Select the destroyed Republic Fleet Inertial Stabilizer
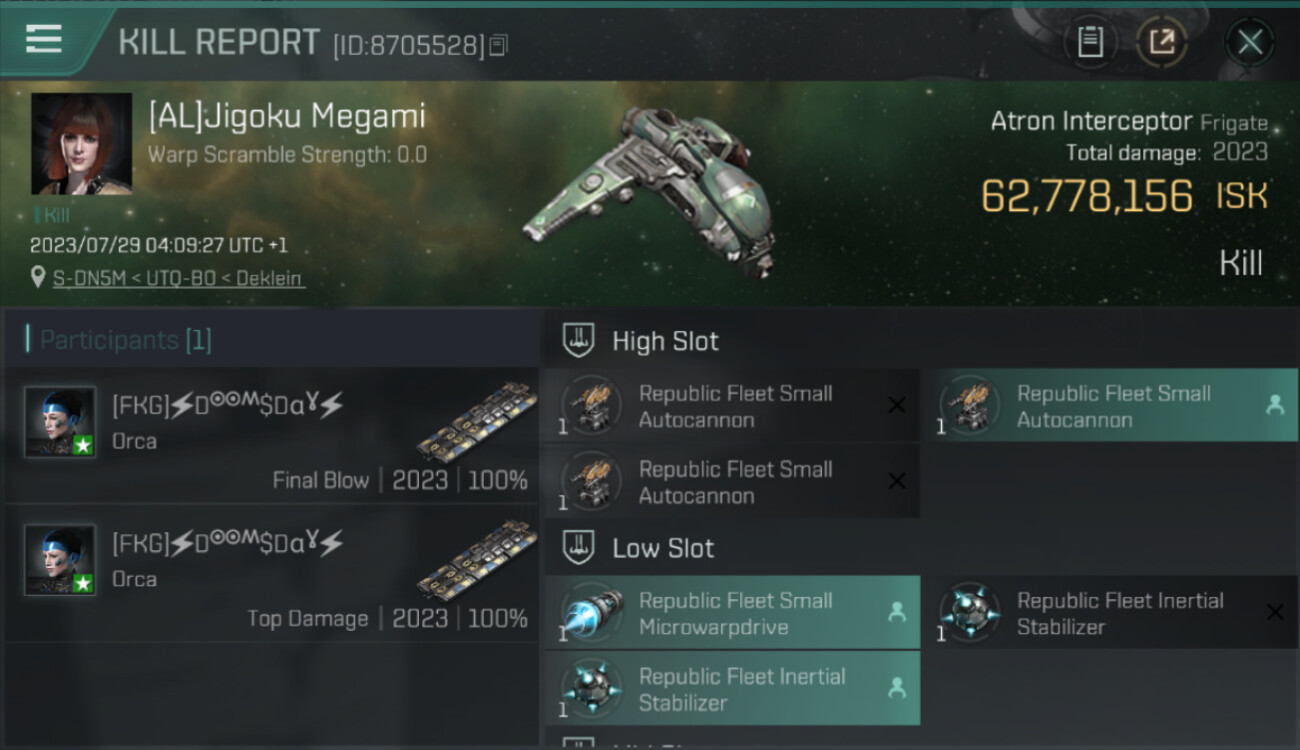This screenshot has height=750, width=1300. coord(1108,613)
